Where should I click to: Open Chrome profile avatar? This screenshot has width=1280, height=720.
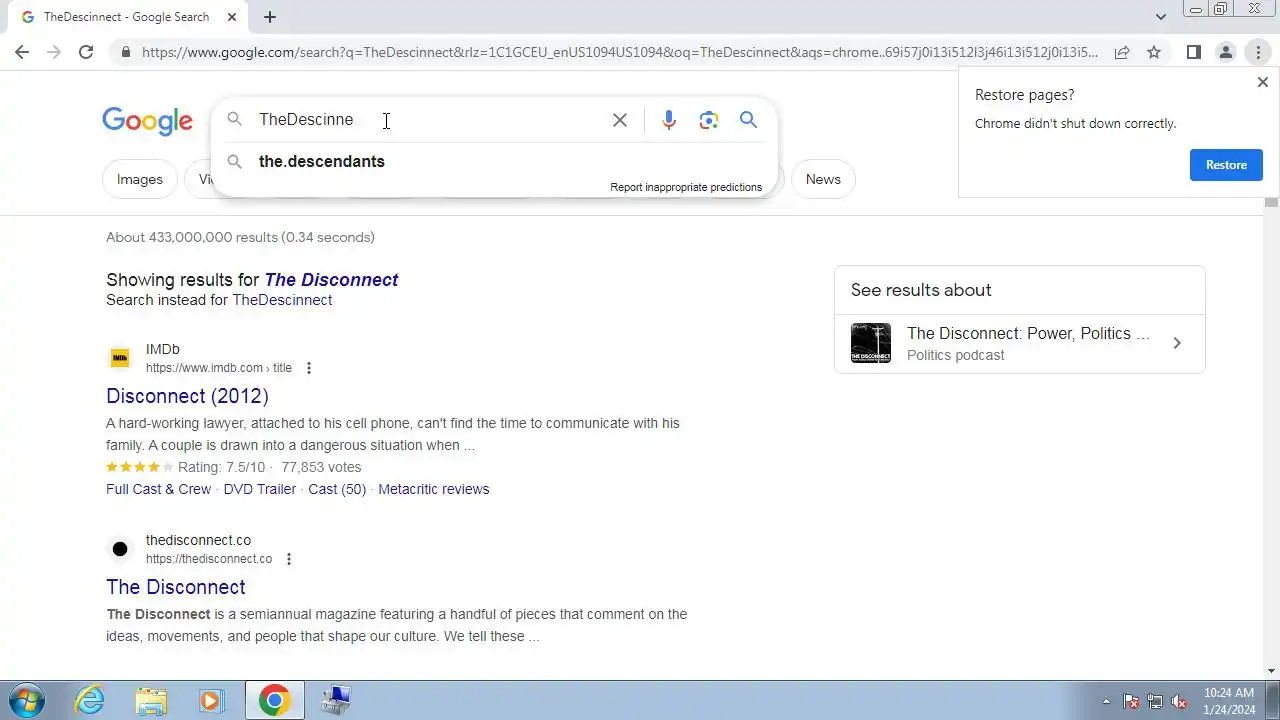[x=1225, y=52]
